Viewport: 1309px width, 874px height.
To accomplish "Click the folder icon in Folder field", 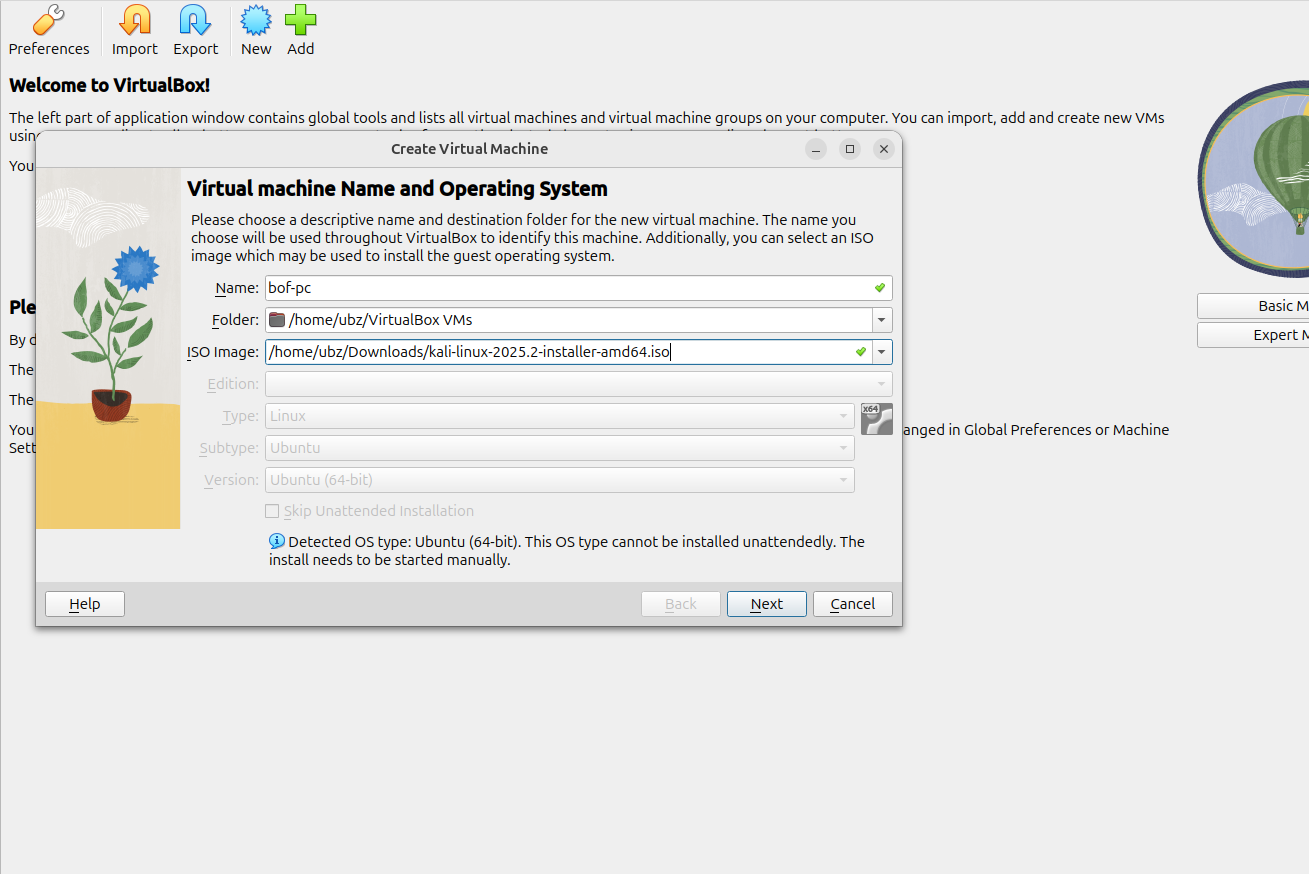I will point(278,320).
